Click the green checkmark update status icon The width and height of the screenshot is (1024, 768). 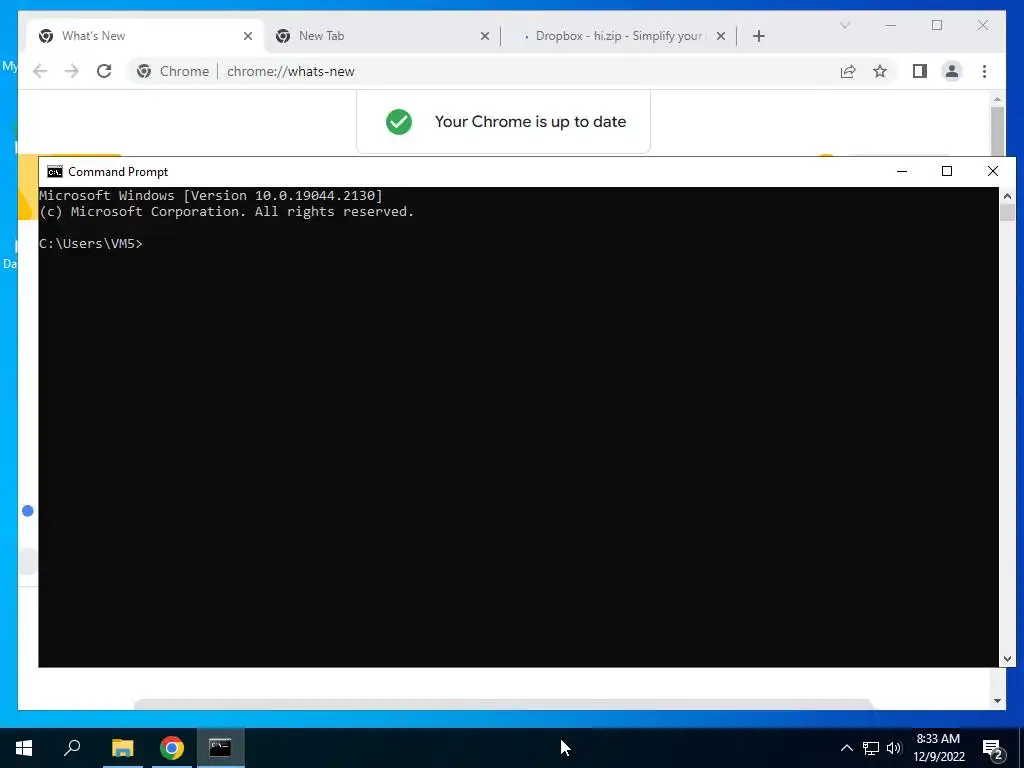point(399,121)
